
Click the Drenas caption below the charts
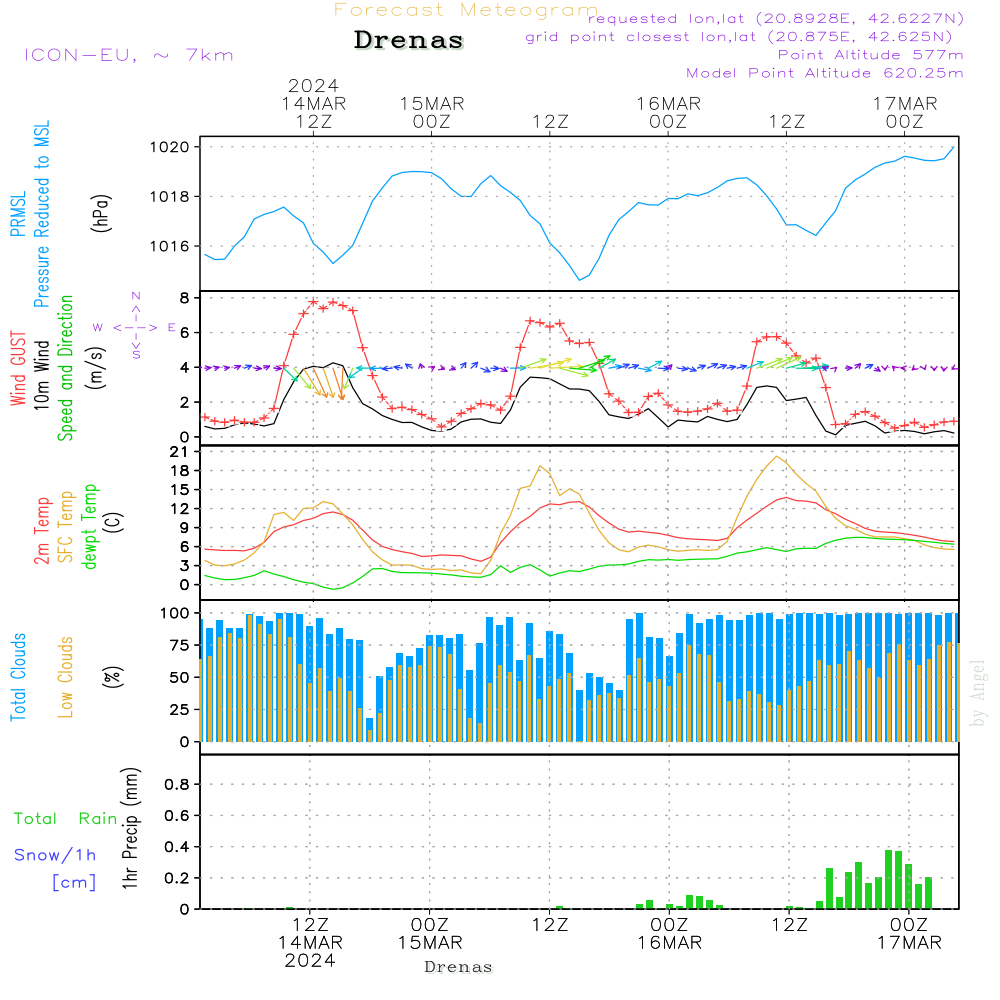click(x=458, y=967)
